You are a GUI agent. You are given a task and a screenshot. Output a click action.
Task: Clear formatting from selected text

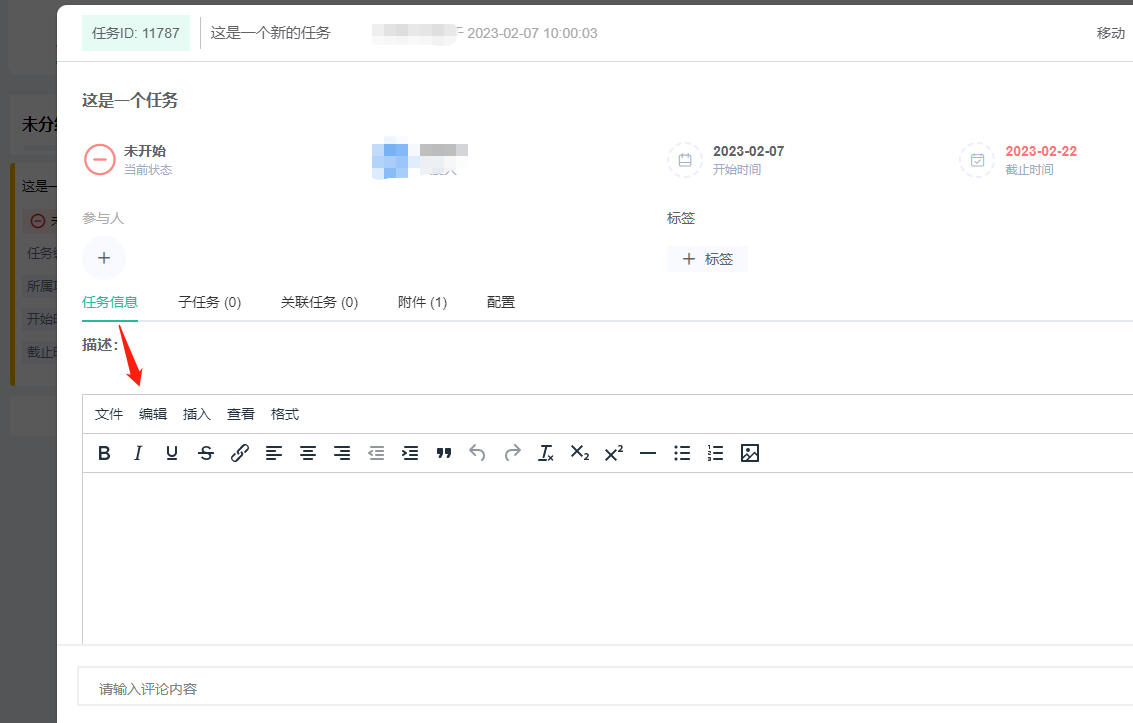(546, 453)
